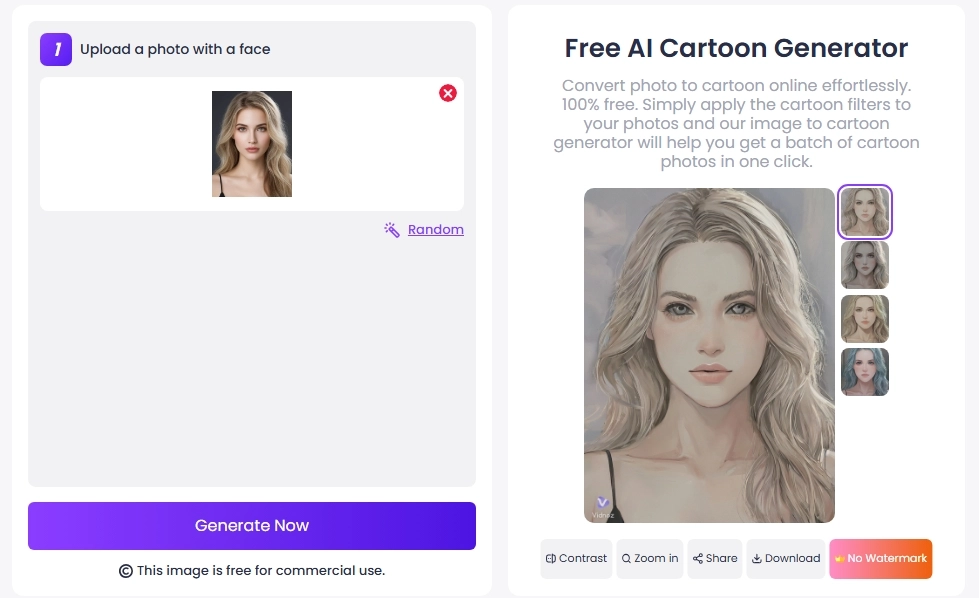Click the crown icon on No Watermark

tap(840, 559)
